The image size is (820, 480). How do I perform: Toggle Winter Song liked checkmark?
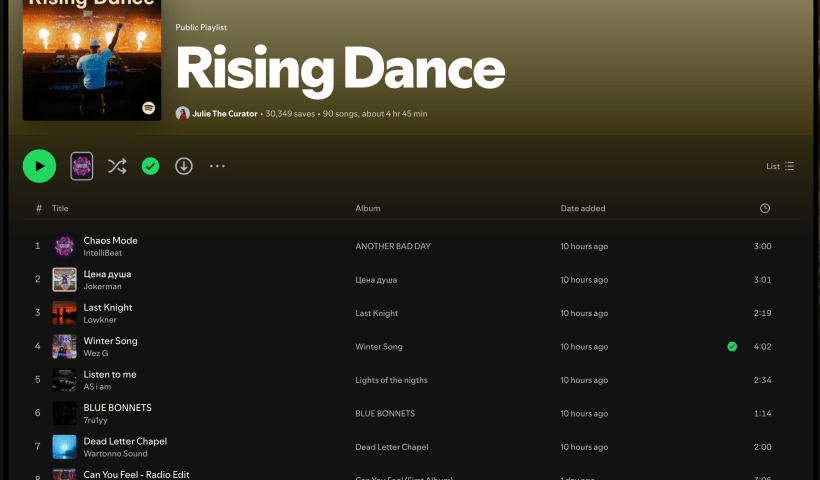pyautogui.click(x=732, y=347)
